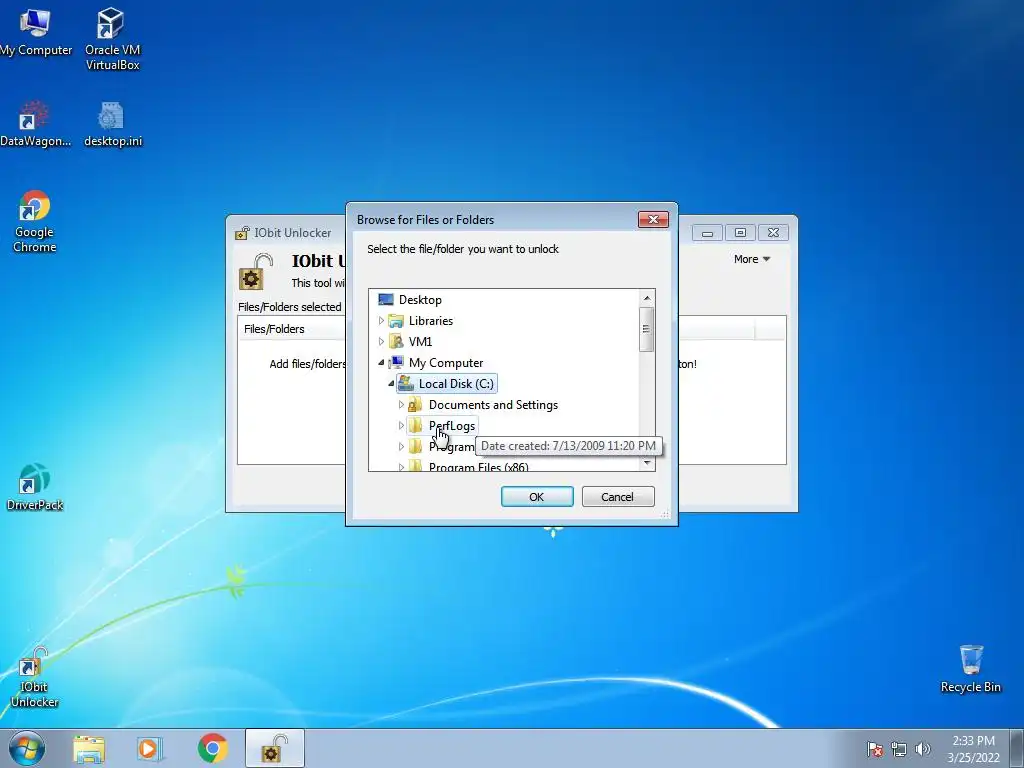Open Recycle Bin on desktop
The image size is (1024, 768).
[x=970, y=668]
